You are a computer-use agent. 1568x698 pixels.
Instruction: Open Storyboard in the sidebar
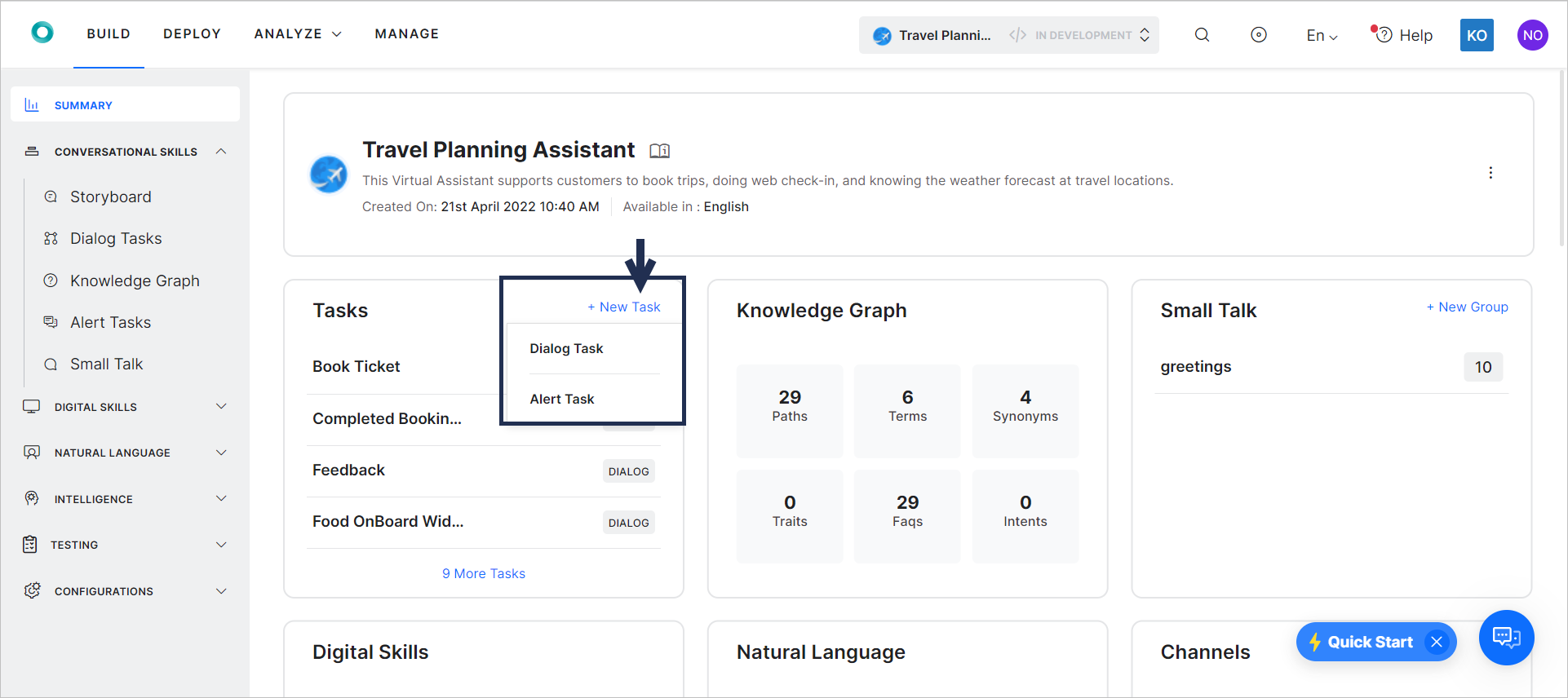click(x=110, y=197)
